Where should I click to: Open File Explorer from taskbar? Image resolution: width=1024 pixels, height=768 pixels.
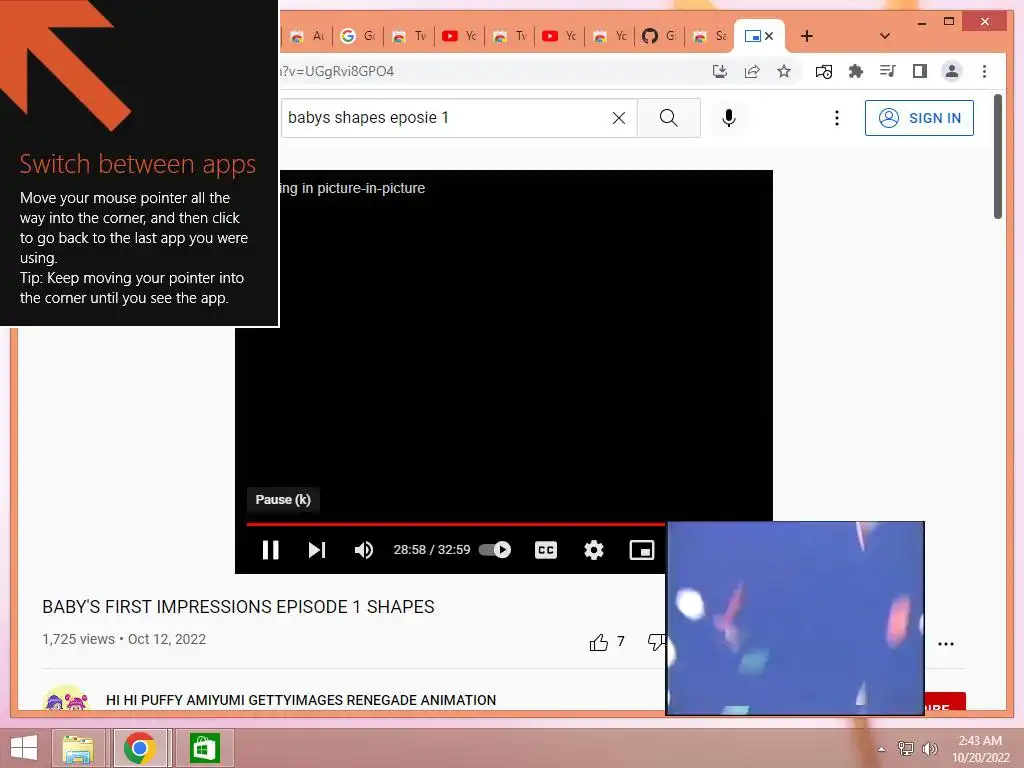[78, 748]
